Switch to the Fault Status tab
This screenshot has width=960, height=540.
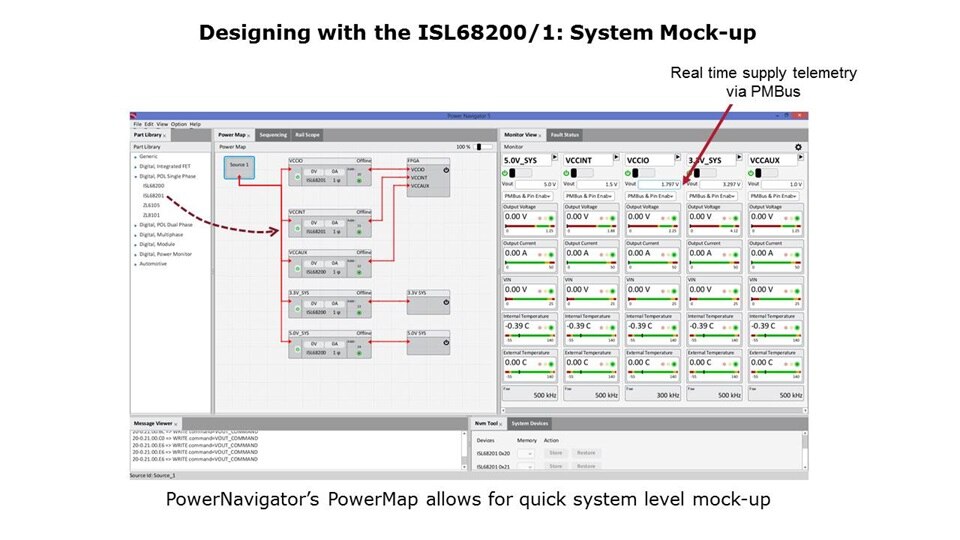(564, 135)
